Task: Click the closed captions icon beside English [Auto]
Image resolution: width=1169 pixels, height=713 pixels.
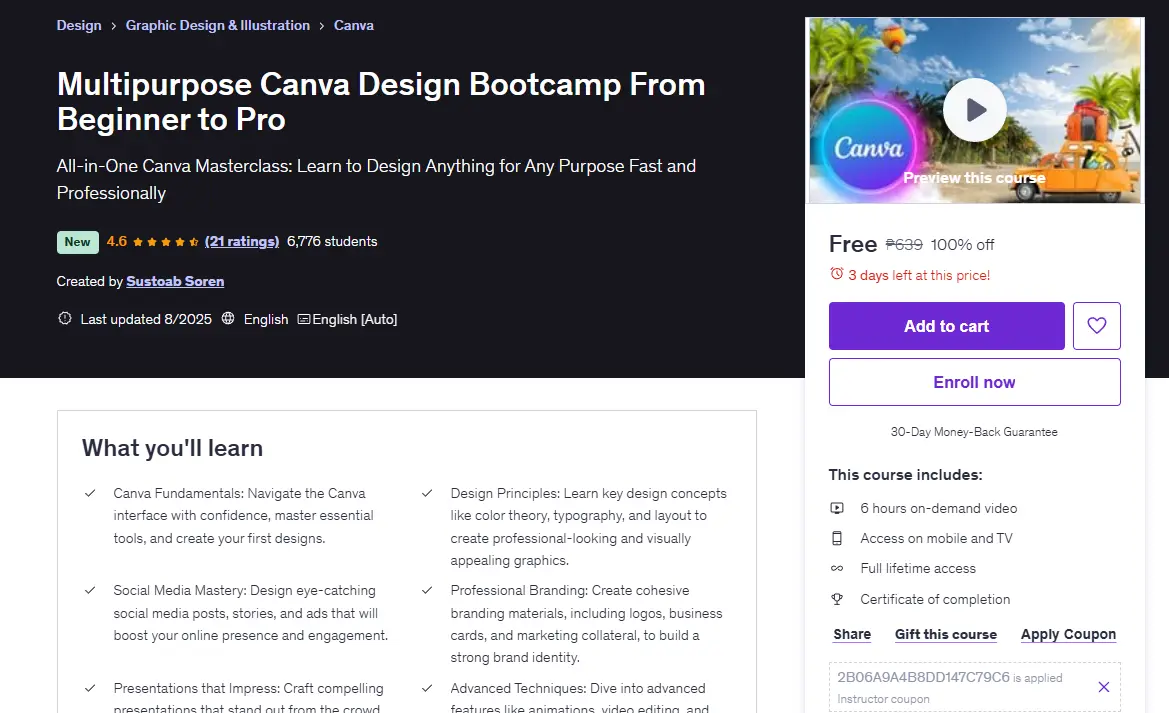Action: pos(303,319)
